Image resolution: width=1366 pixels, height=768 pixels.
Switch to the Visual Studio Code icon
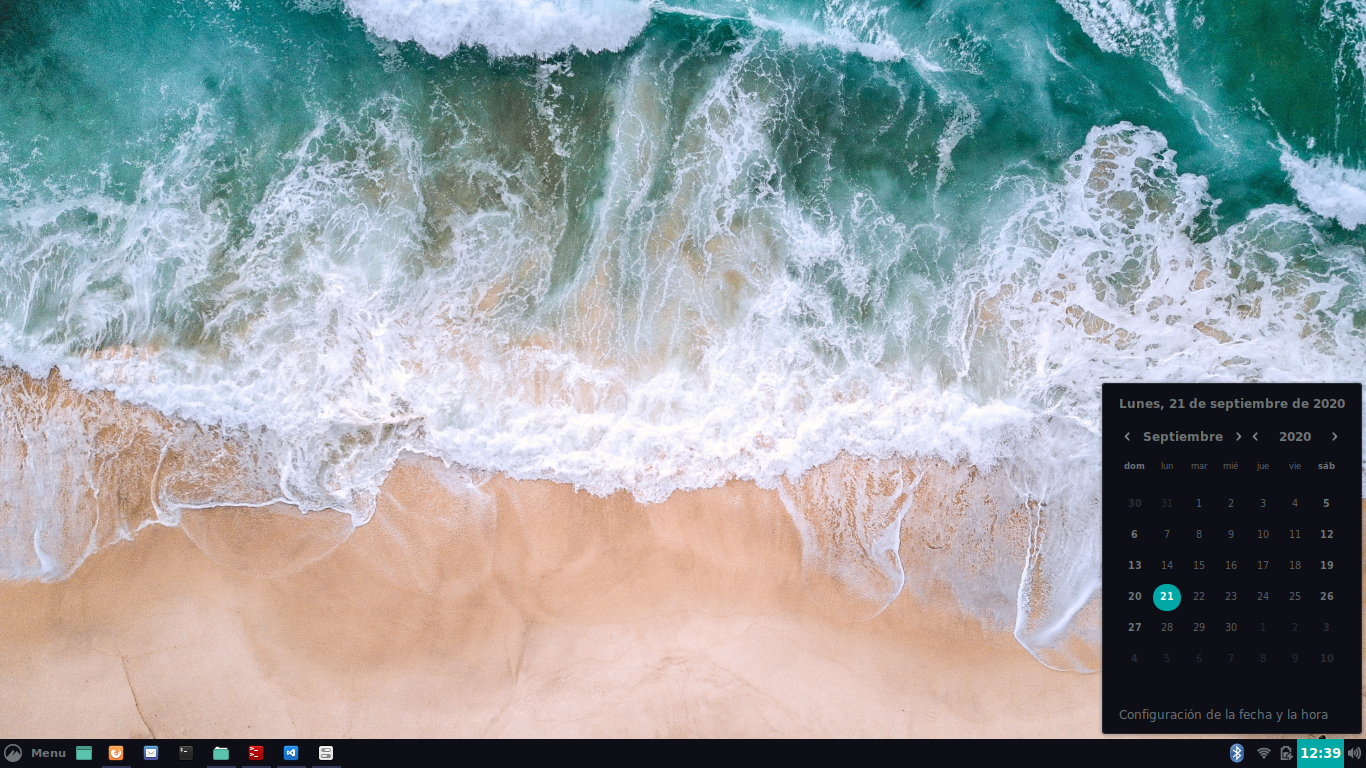tap(291, 753)
